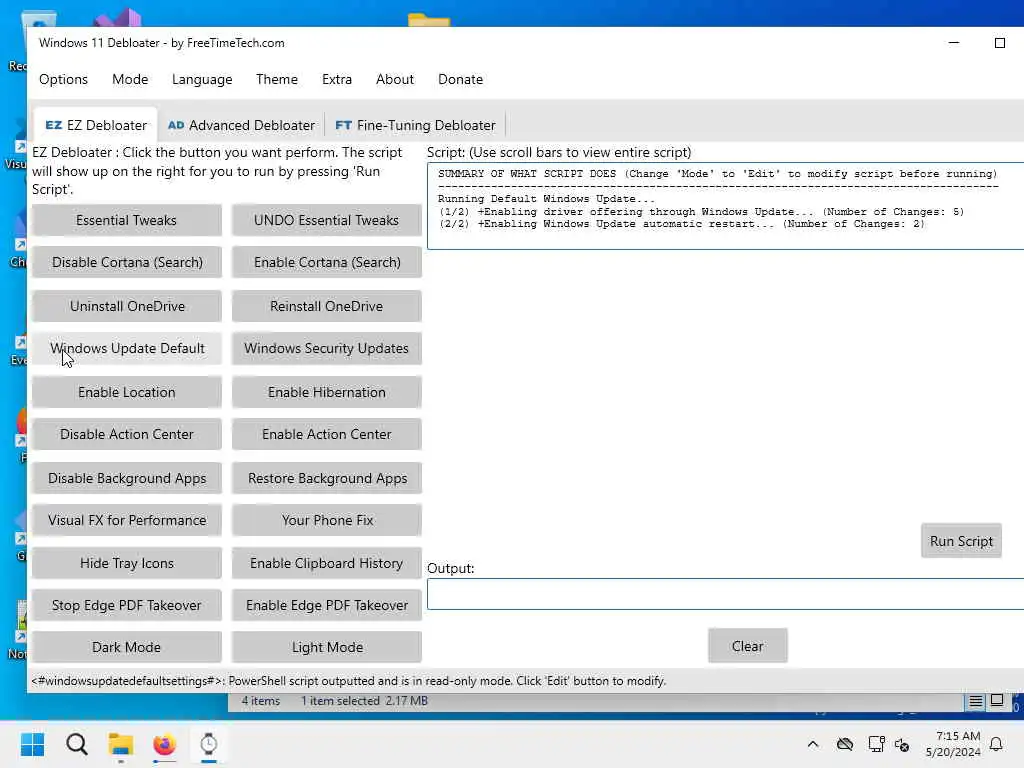Select Disable Background Apps
This screenshot has height=768, width=1024.
[127, 478]
